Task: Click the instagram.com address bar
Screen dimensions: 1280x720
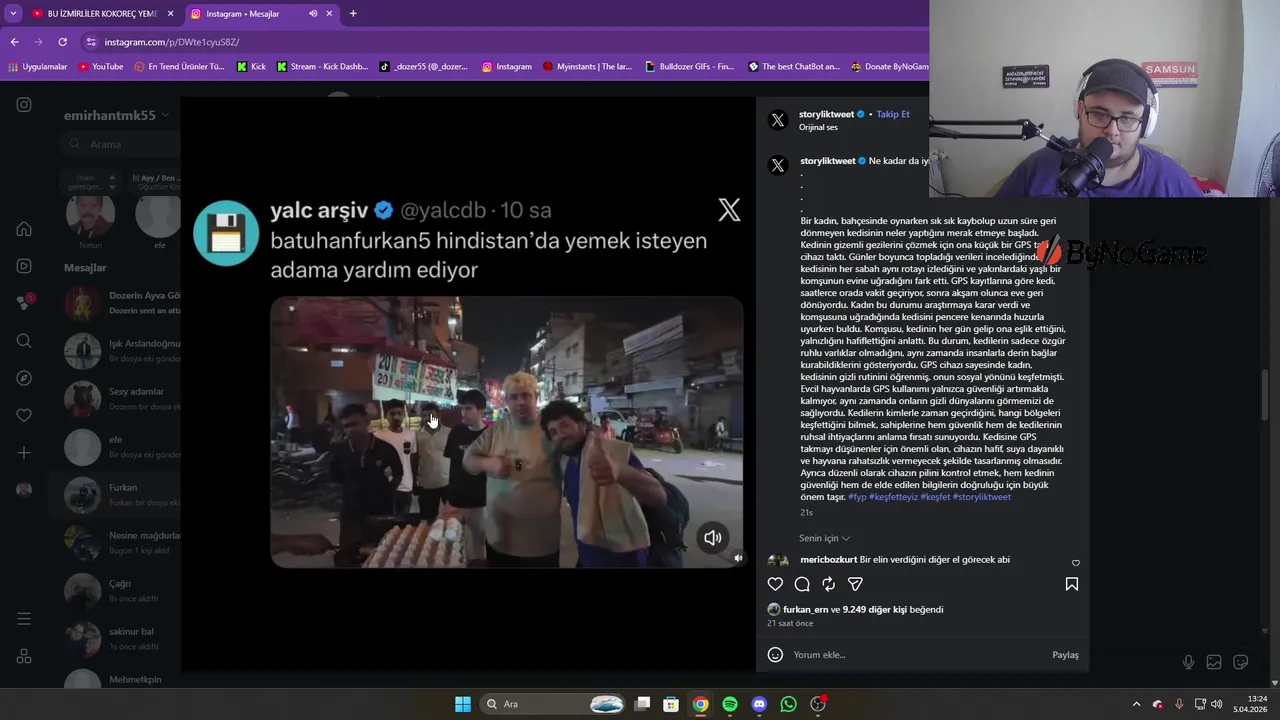Action: pyautogui.click(x=500, y=42)
